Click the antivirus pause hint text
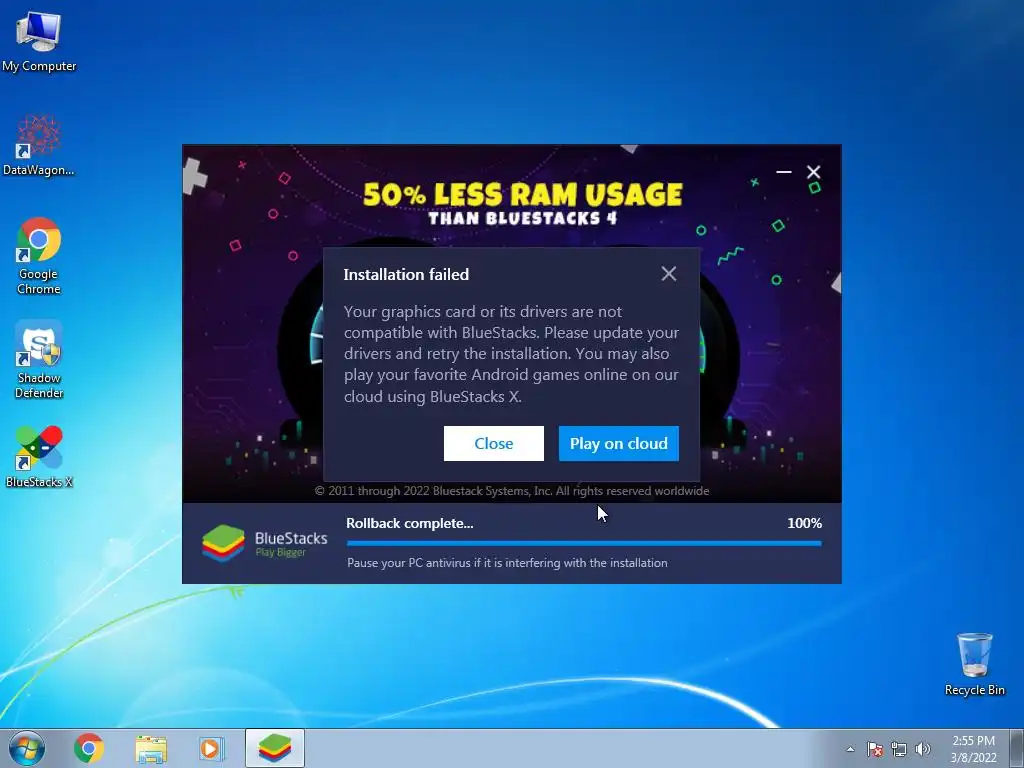1024x768 pixels. pos(507,562)
